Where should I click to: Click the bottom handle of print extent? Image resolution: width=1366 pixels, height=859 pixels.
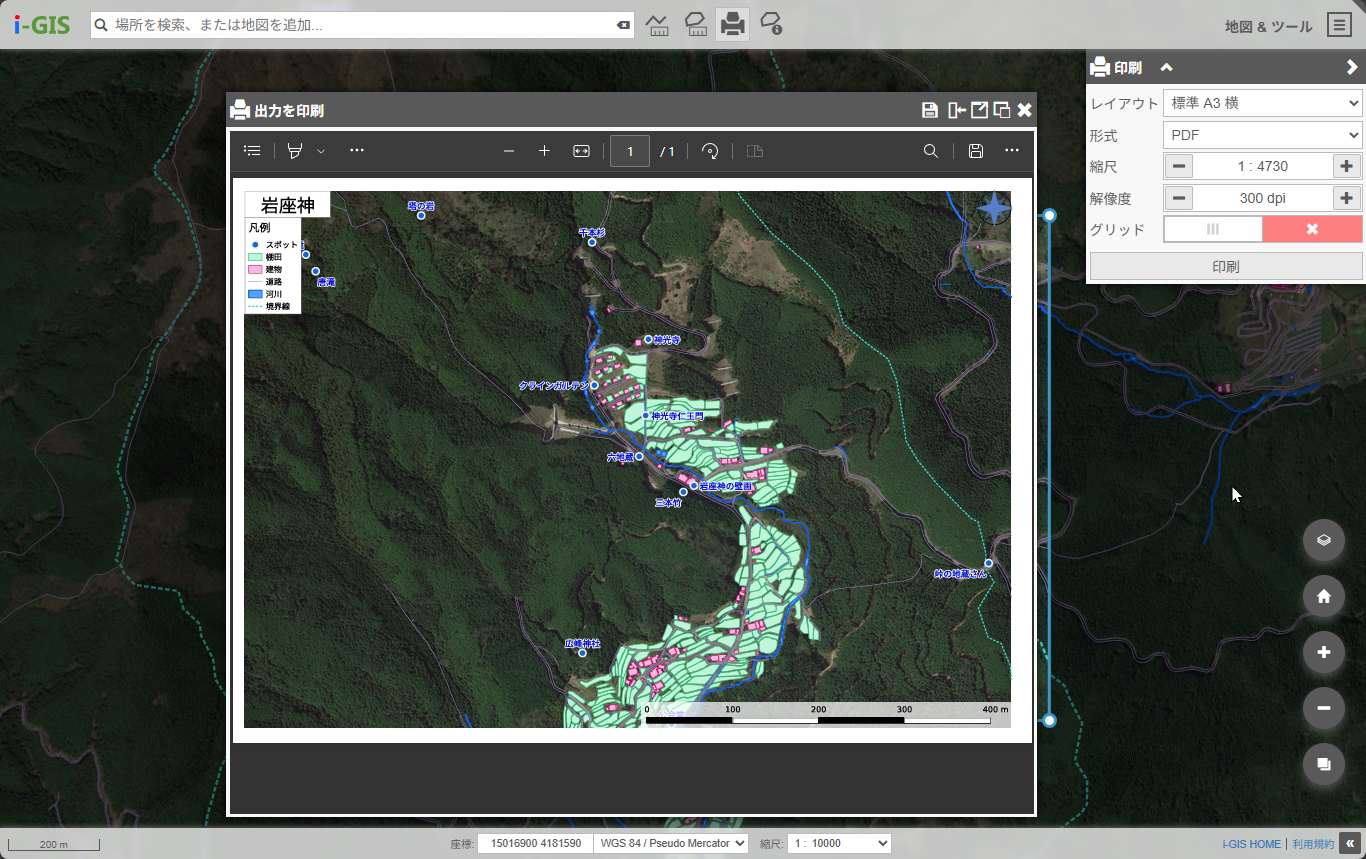(x=1049, y=720)
